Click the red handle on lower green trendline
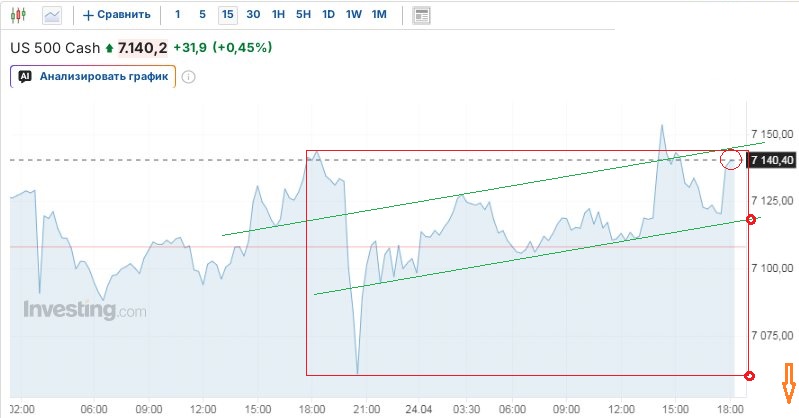The image size is (799, 418). [x=751, y=219]
